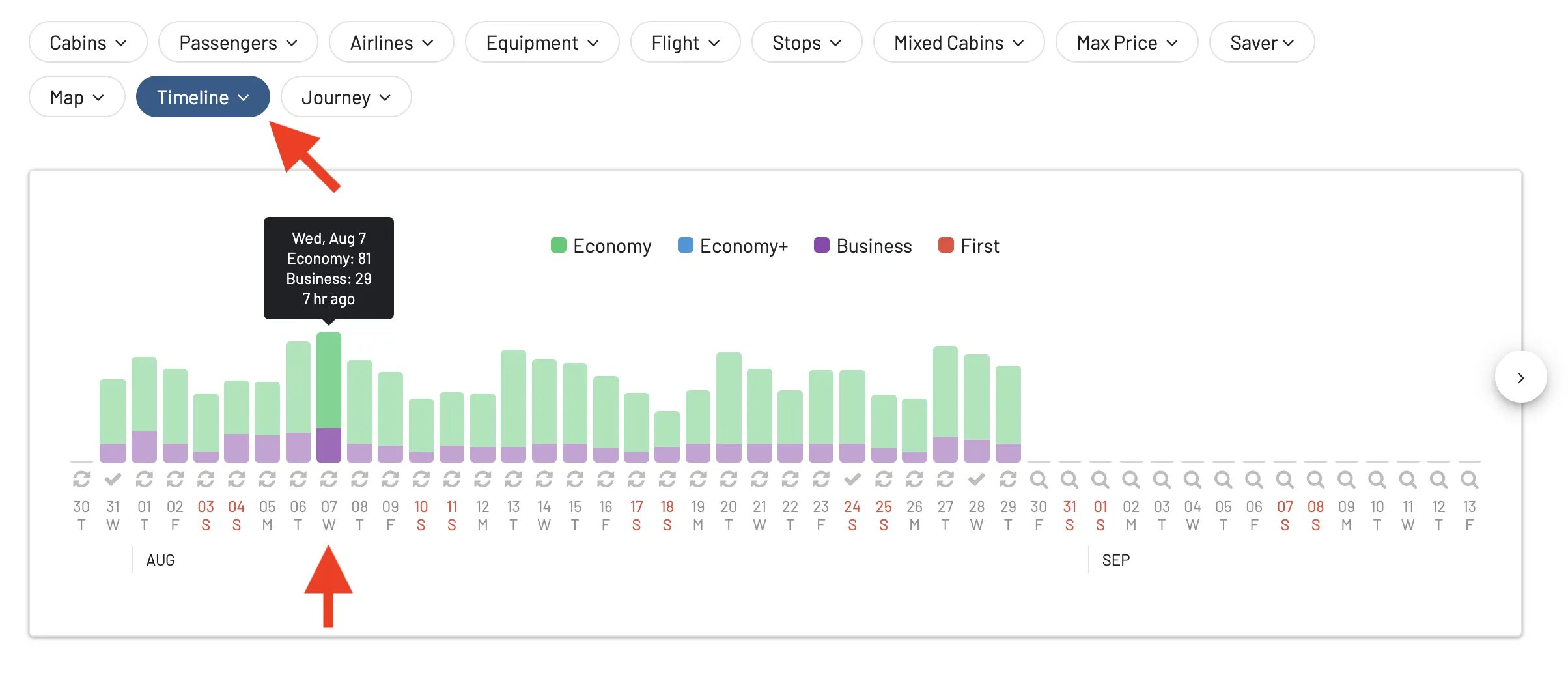The height and width of the screenshot is (675, 1568).
Task: Refresh availability for Aug 29
Action: 1008,480
